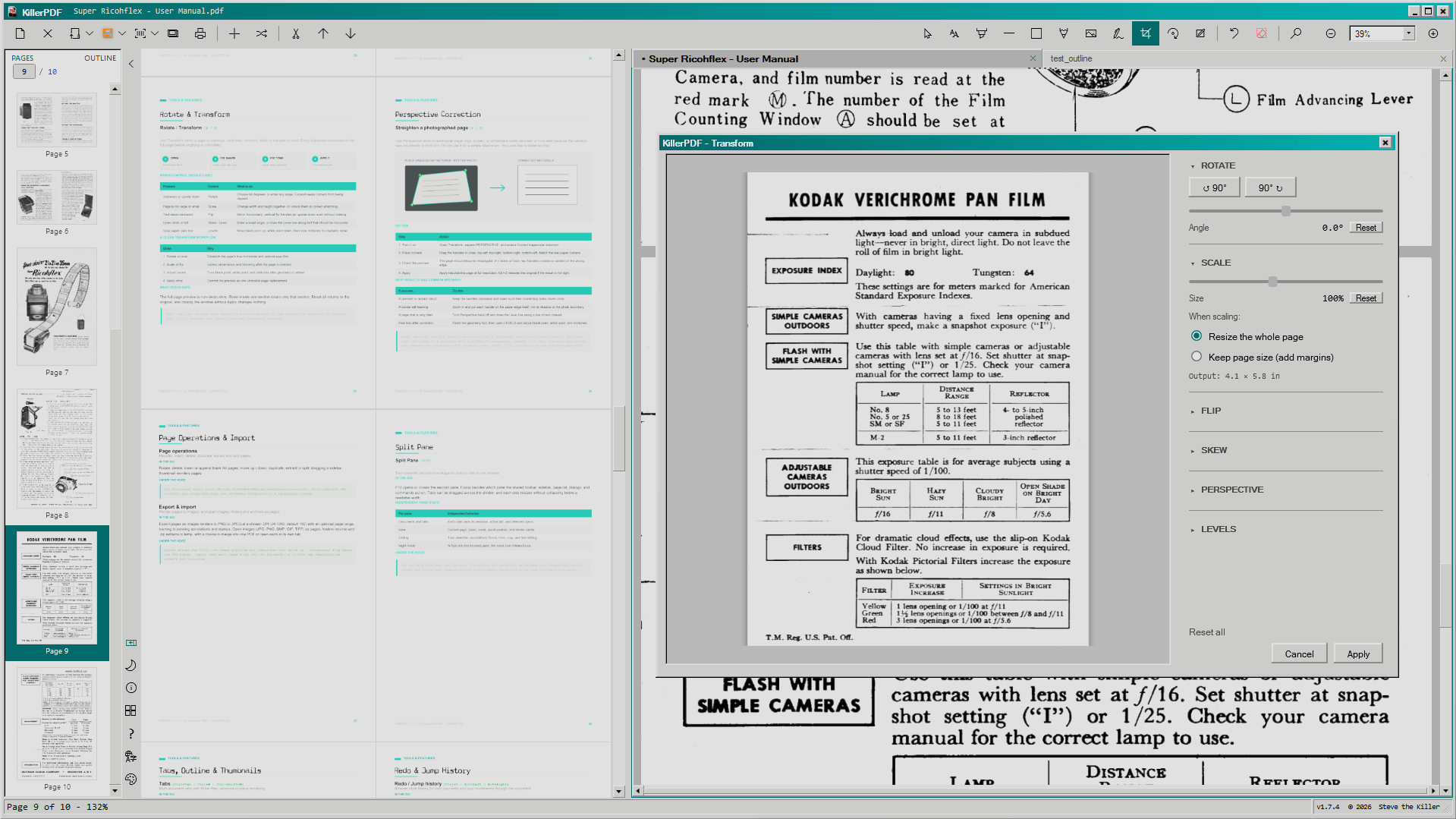
Task: Open the 39% zoom level dropdown
Action: click(x=1409, y=33)
